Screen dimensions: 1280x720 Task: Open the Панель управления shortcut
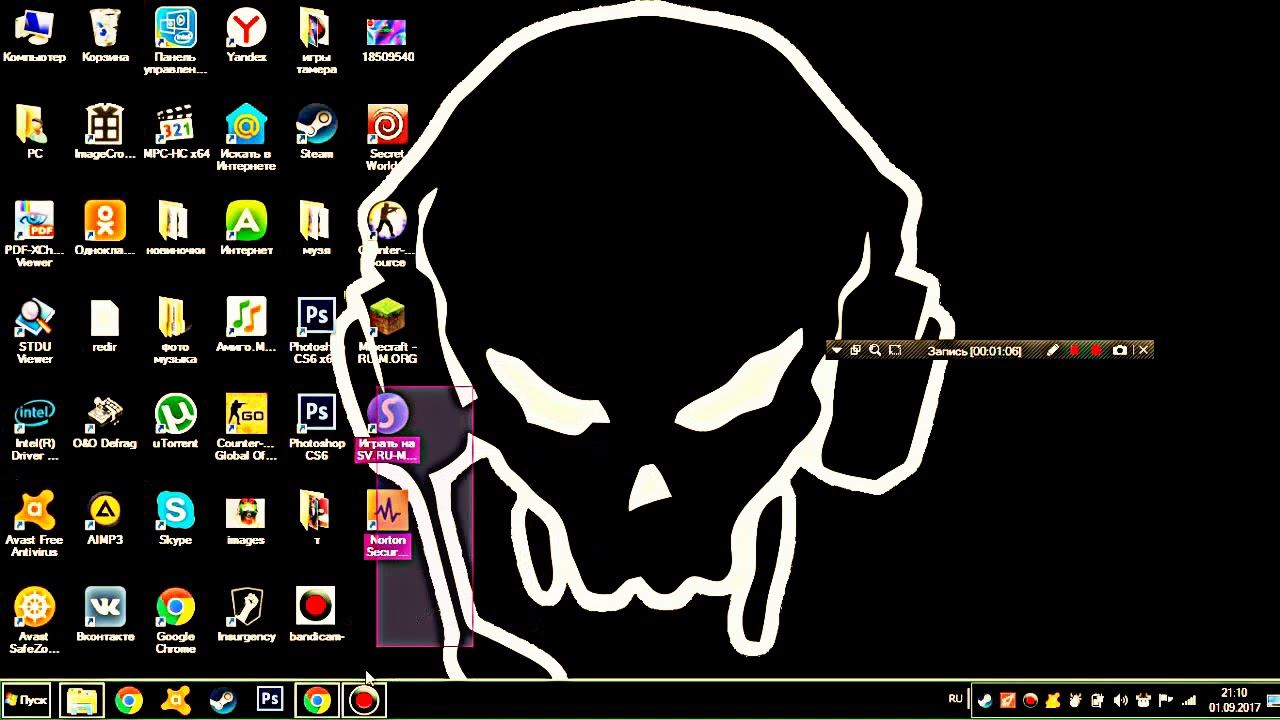click(175, 42)
